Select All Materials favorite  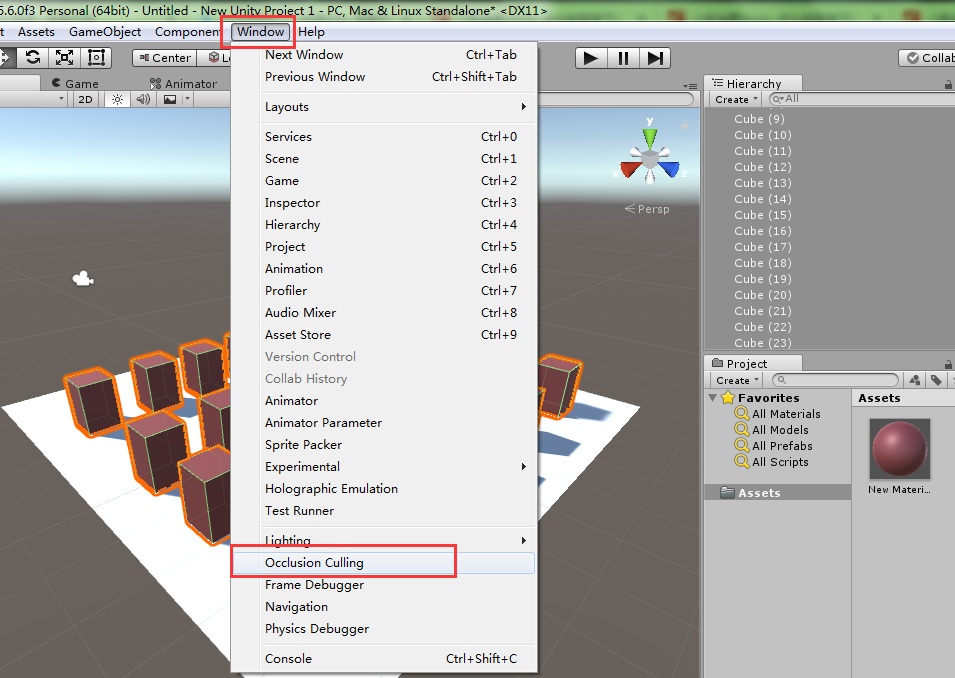point(778,414)
